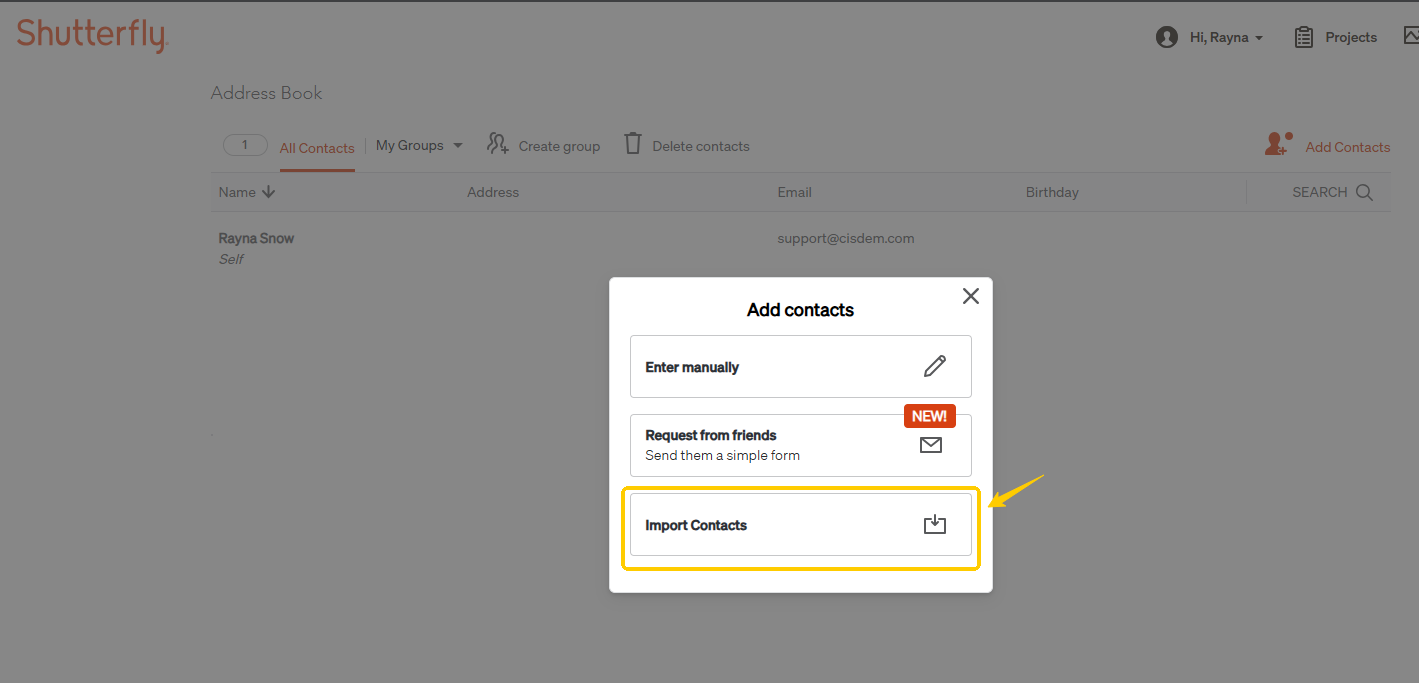Click the Delete contacts trash icon
This screenshot has width=1419, height=683.
[633, 144]
